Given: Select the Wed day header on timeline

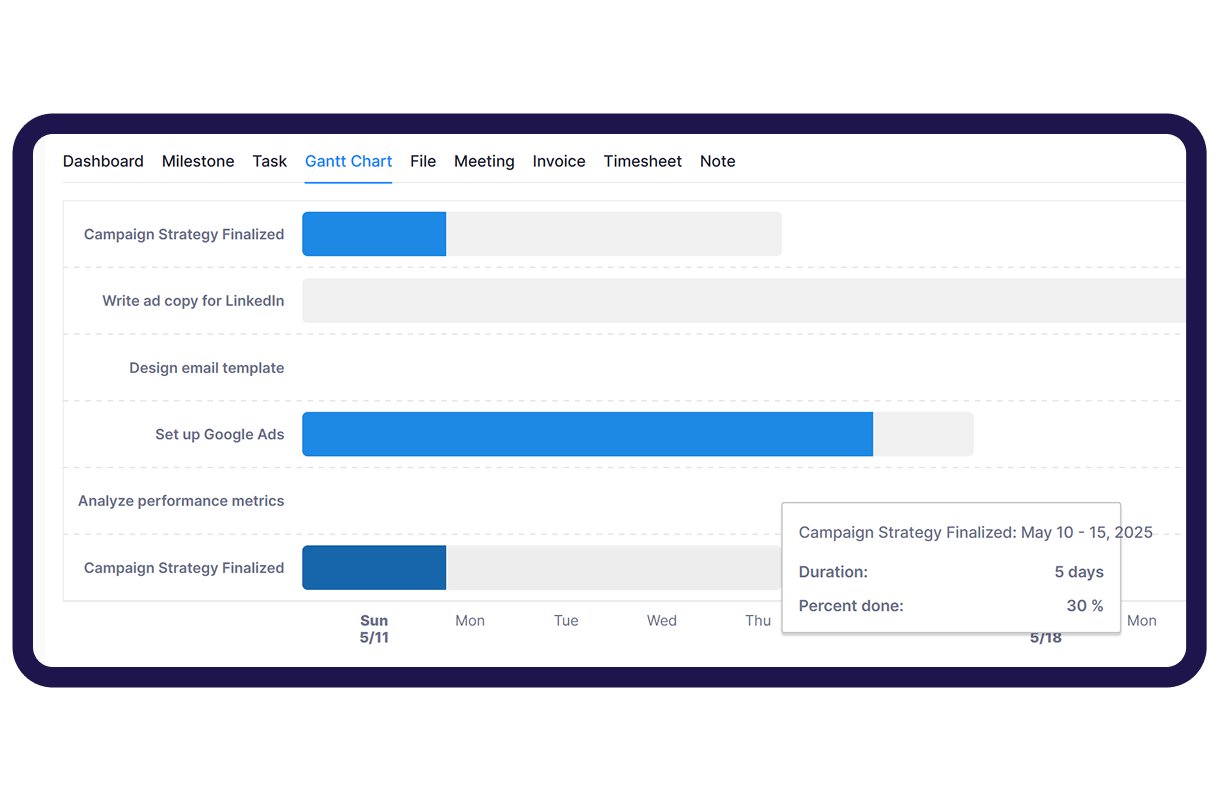Looking at the screenshot, I should coord(661,621).
